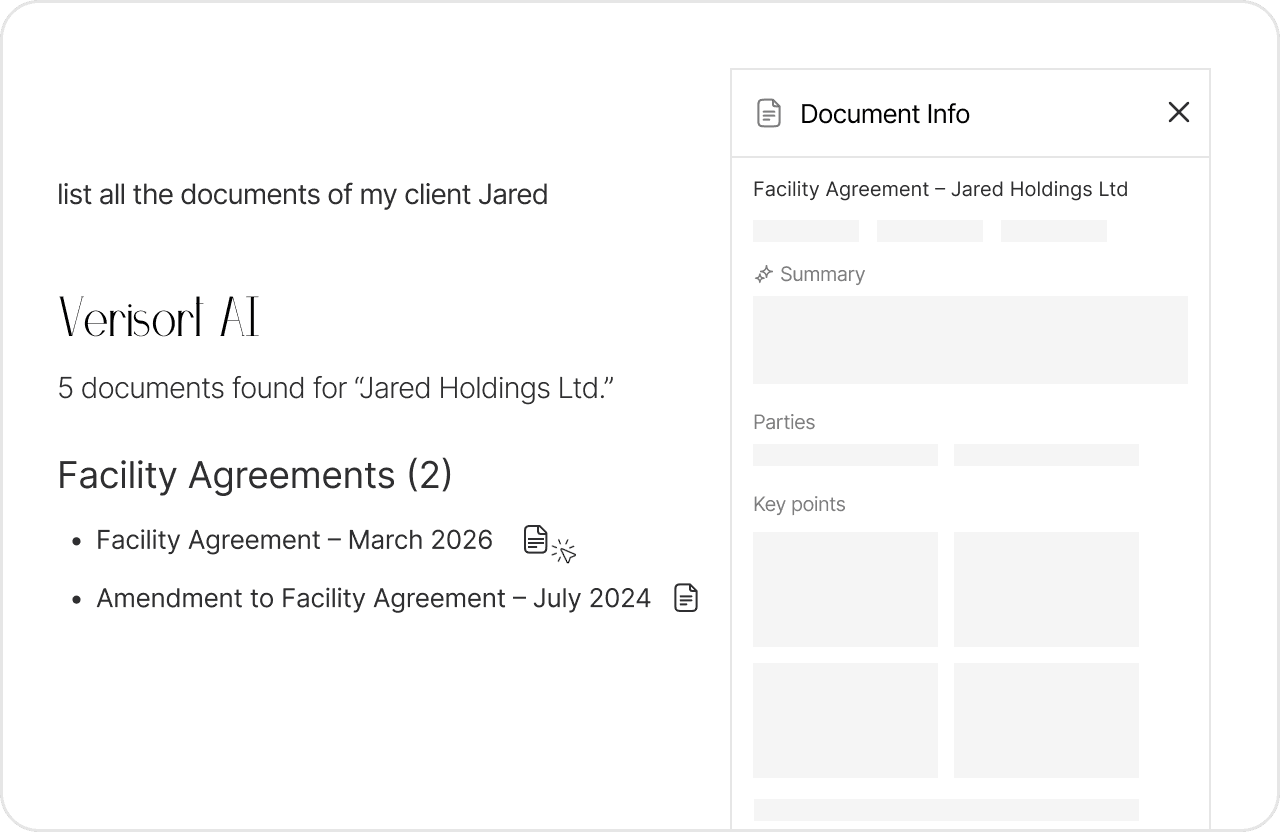Screen dimensions: 1280x832
Task: Click the middle tag placeholder under the title
Action: point(930,231)
